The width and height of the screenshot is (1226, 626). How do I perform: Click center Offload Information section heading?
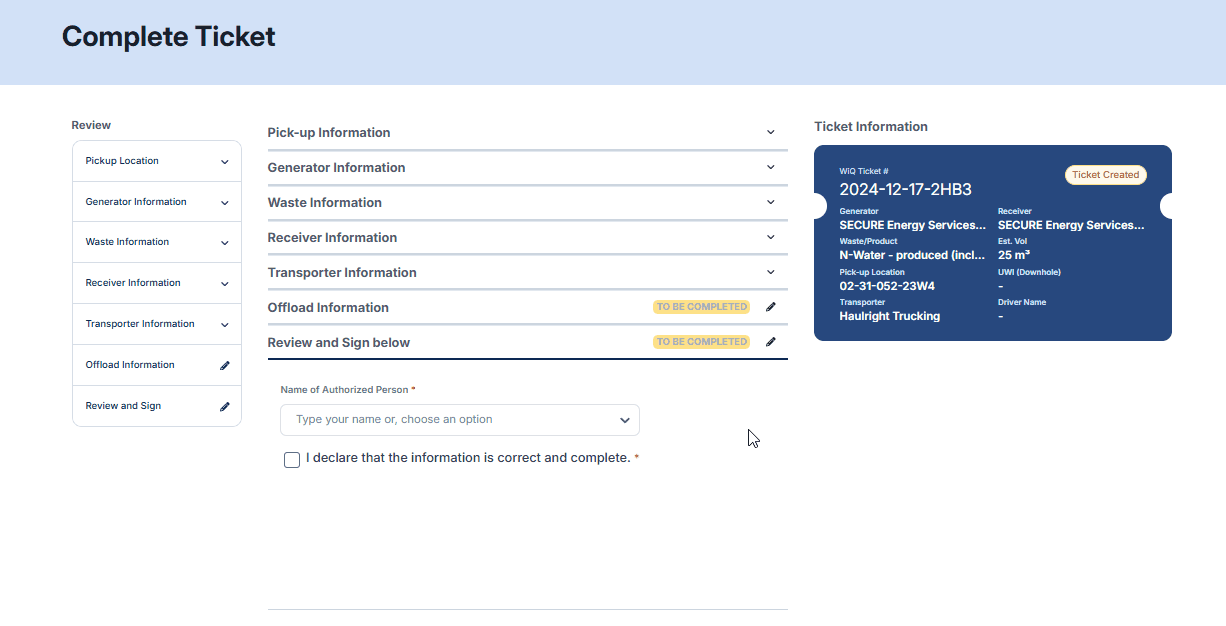pyautogui.click(x=328, y=308)
